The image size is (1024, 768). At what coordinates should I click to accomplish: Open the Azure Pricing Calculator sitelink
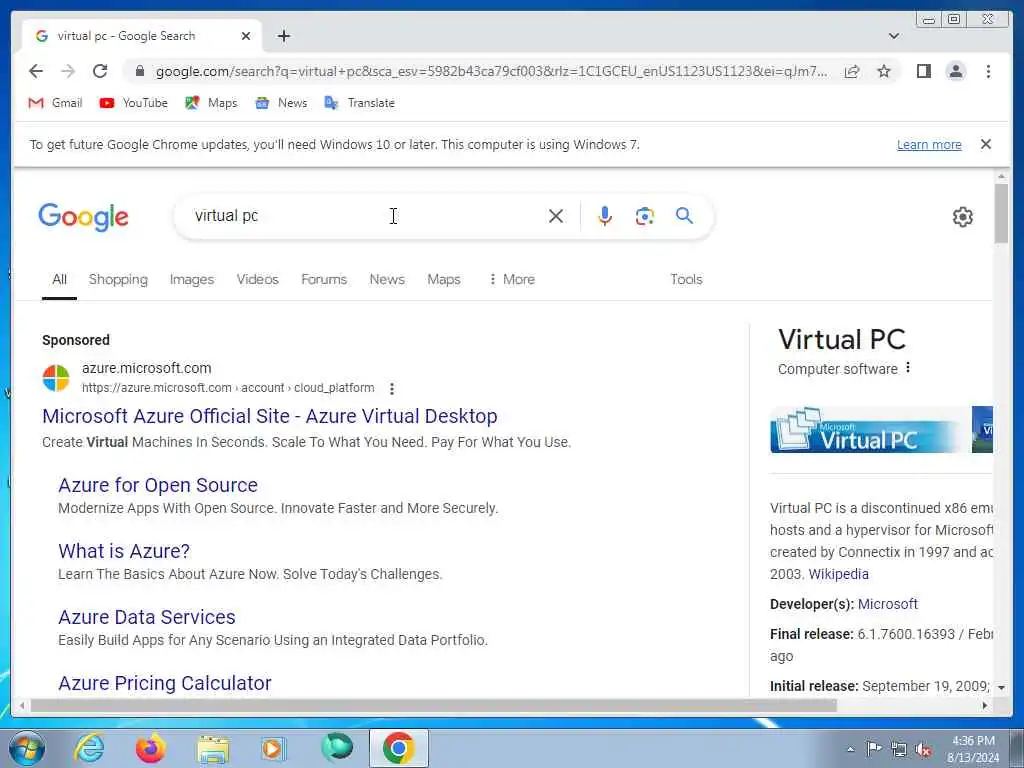pyautogui.click(x=165, y=683)
